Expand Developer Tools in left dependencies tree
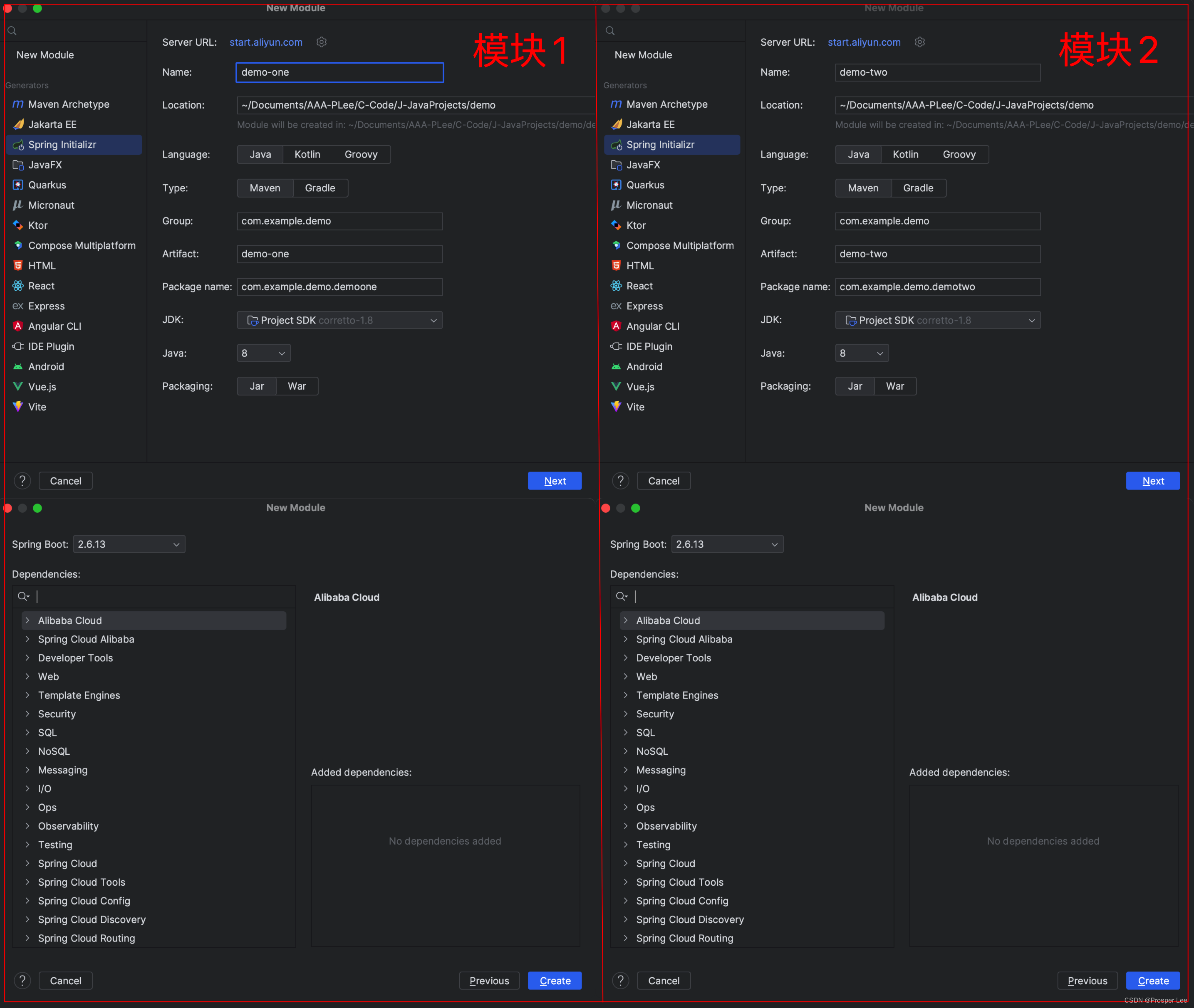This screenshot has height=1008, width=1194. [x=27, y=658]
